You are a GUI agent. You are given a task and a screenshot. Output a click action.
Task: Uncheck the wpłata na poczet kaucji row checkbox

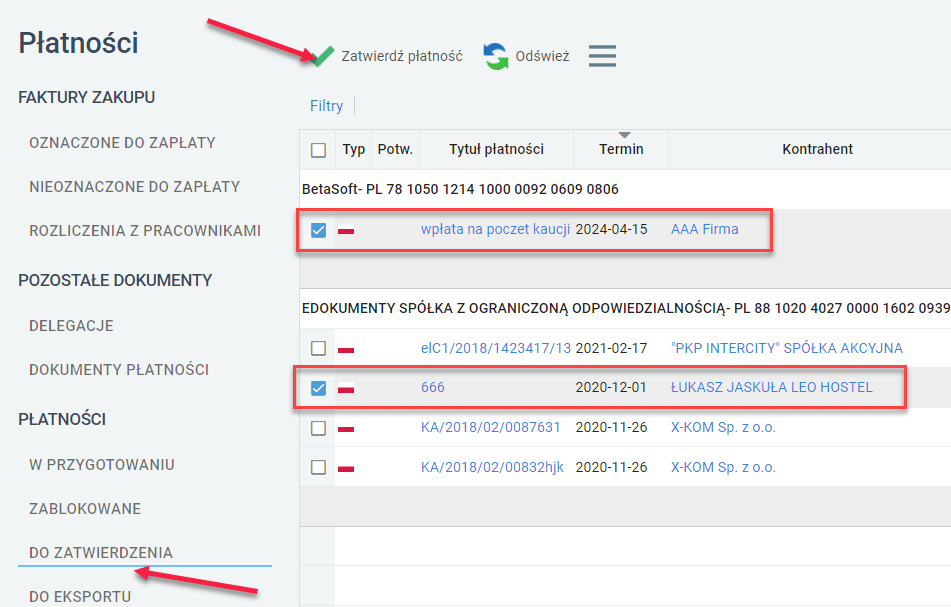(x=318, y=230)
